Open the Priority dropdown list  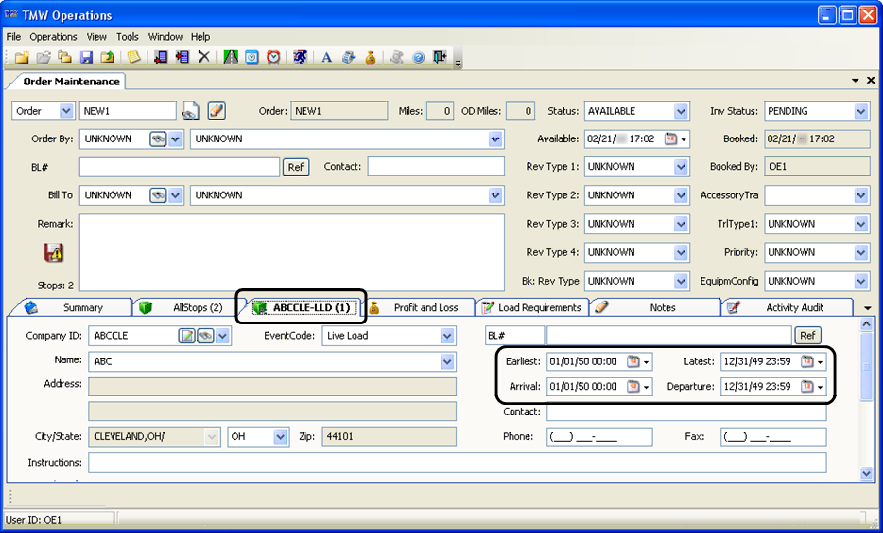point(861,253)
